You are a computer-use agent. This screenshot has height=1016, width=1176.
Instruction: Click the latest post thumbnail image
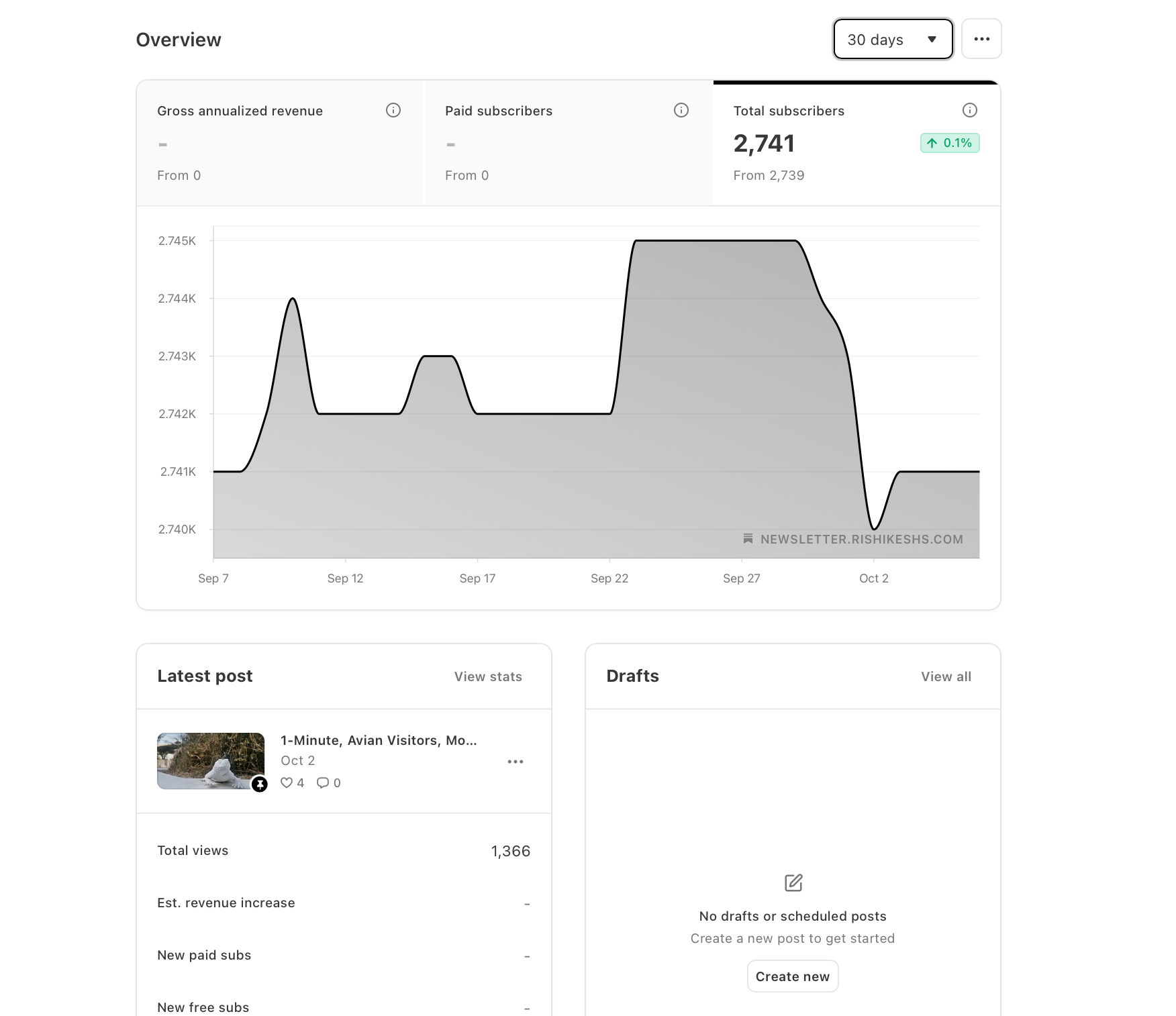pos(211,761)
